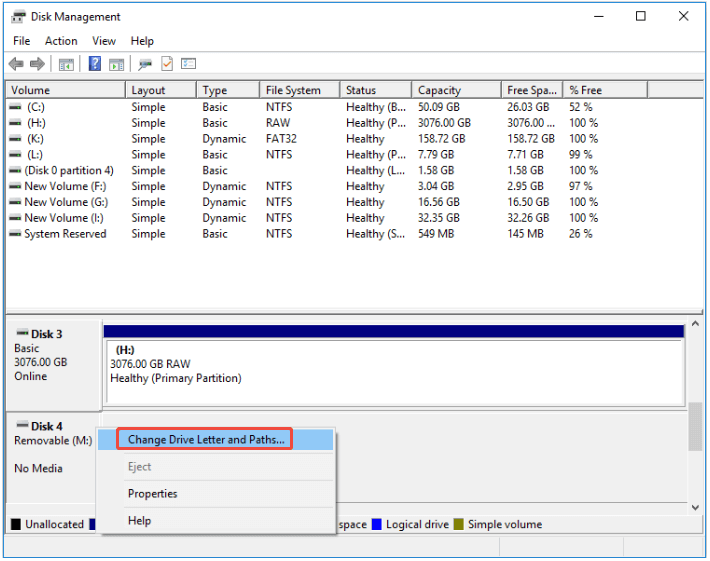Select Help in the context menu
This screenshot has width=710, height=561.
coord(216,521)
